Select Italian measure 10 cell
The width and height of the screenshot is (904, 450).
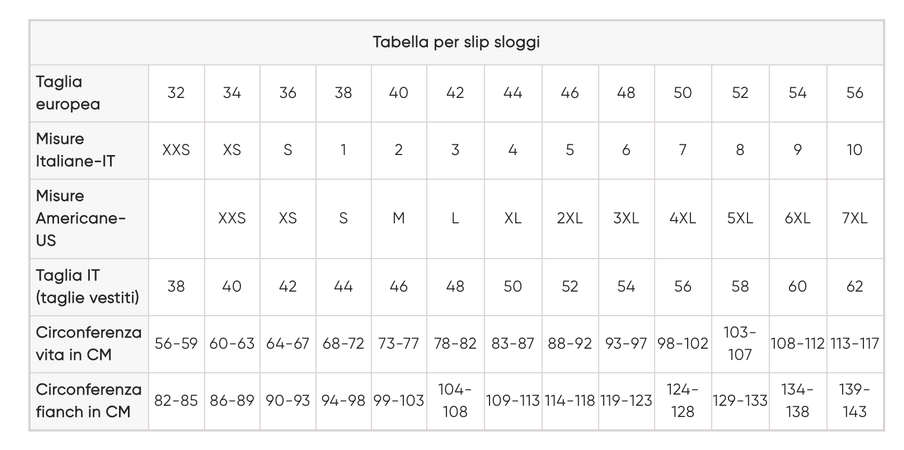click(854, 150)
